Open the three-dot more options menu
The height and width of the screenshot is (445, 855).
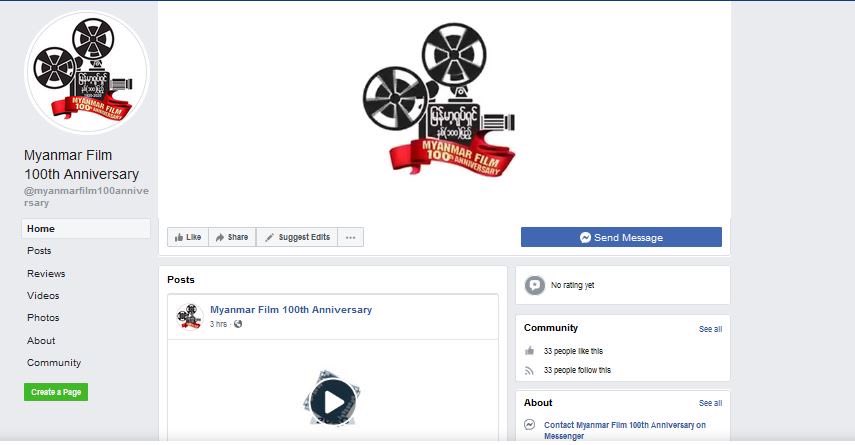(350, 237)
